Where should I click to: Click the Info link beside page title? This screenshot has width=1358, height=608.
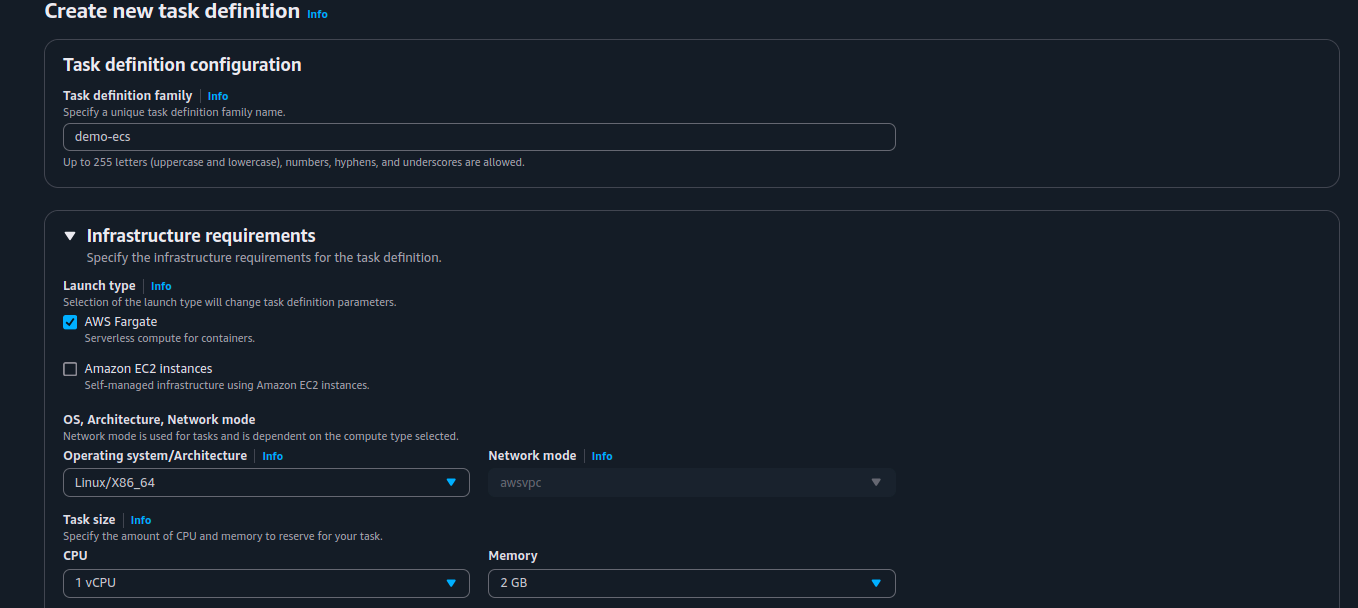(317, 15)
